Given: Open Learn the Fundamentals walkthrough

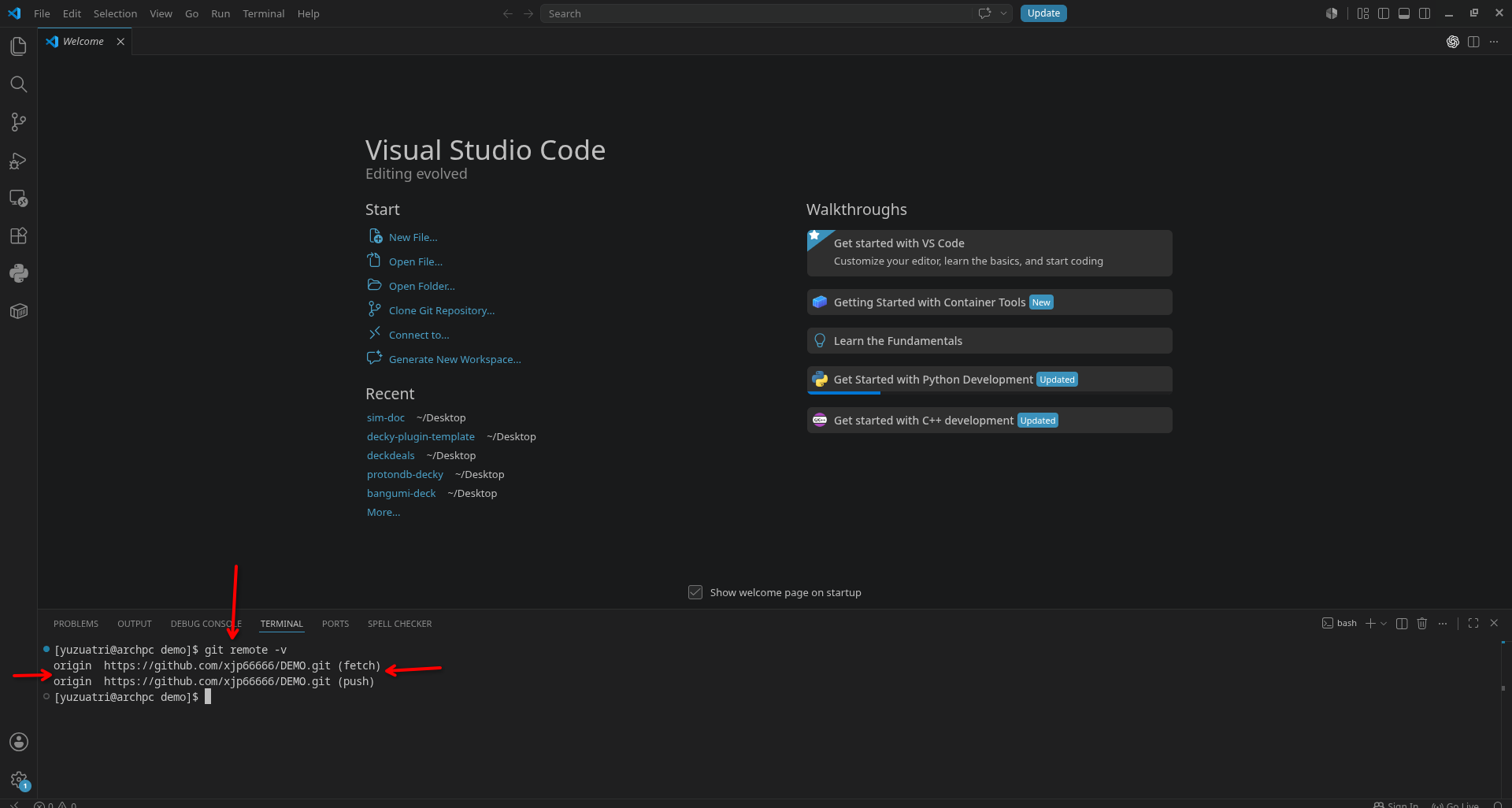Looking at the screenshot, I should click(x=989, y=341).
